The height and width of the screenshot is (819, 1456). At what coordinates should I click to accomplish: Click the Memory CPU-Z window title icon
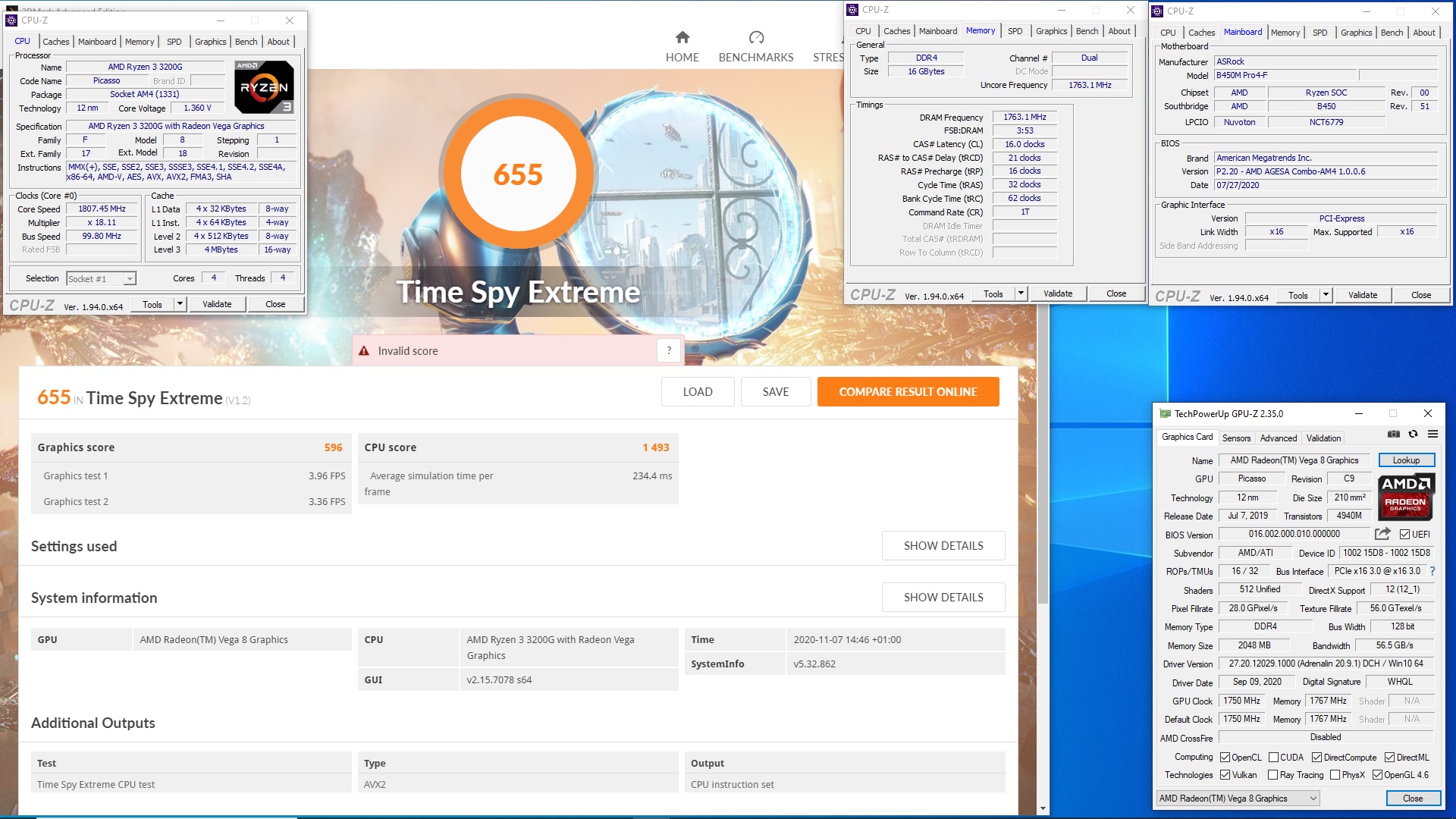tap(852, 10)
